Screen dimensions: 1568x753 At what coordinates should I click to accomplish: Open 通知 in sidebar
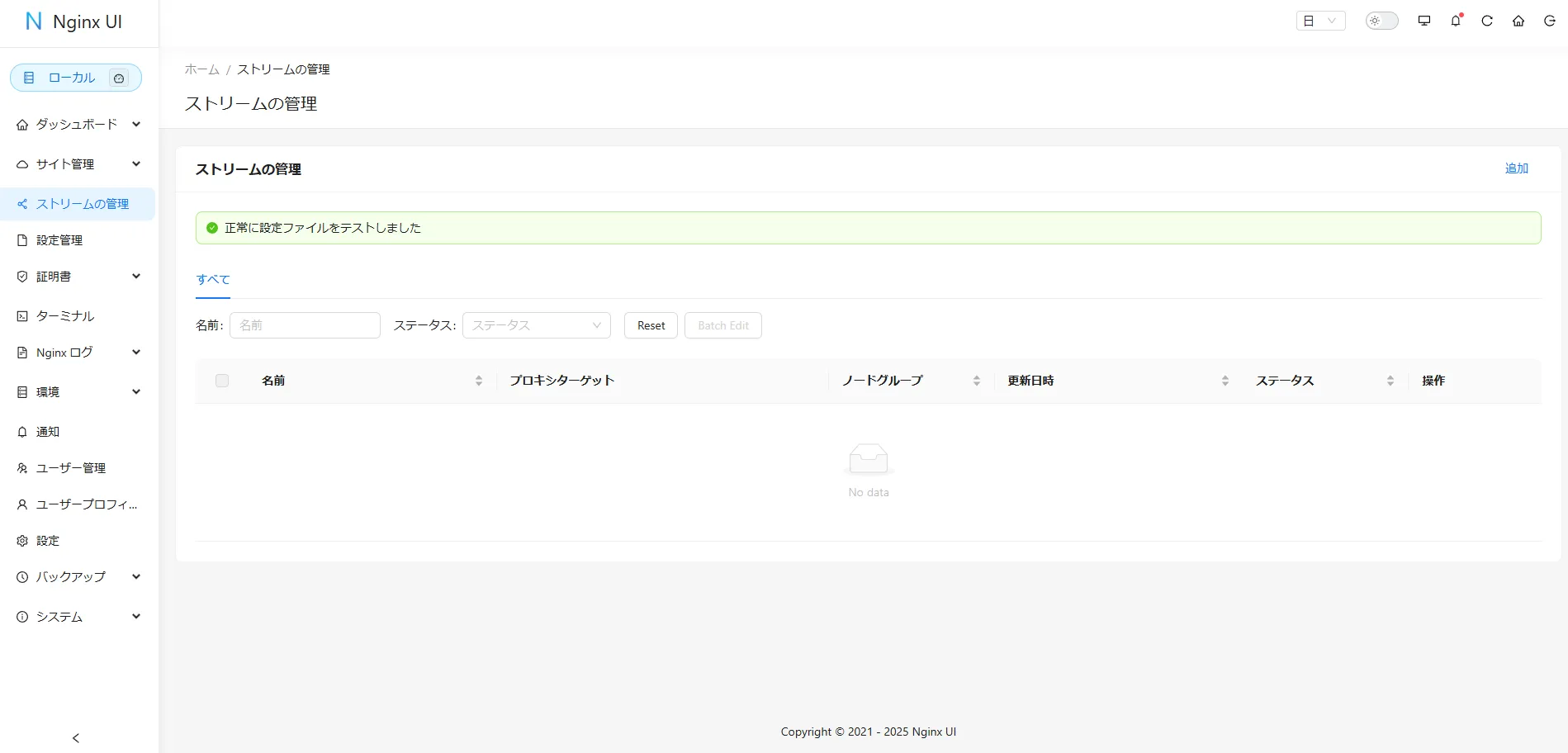(x=78, y=432)
